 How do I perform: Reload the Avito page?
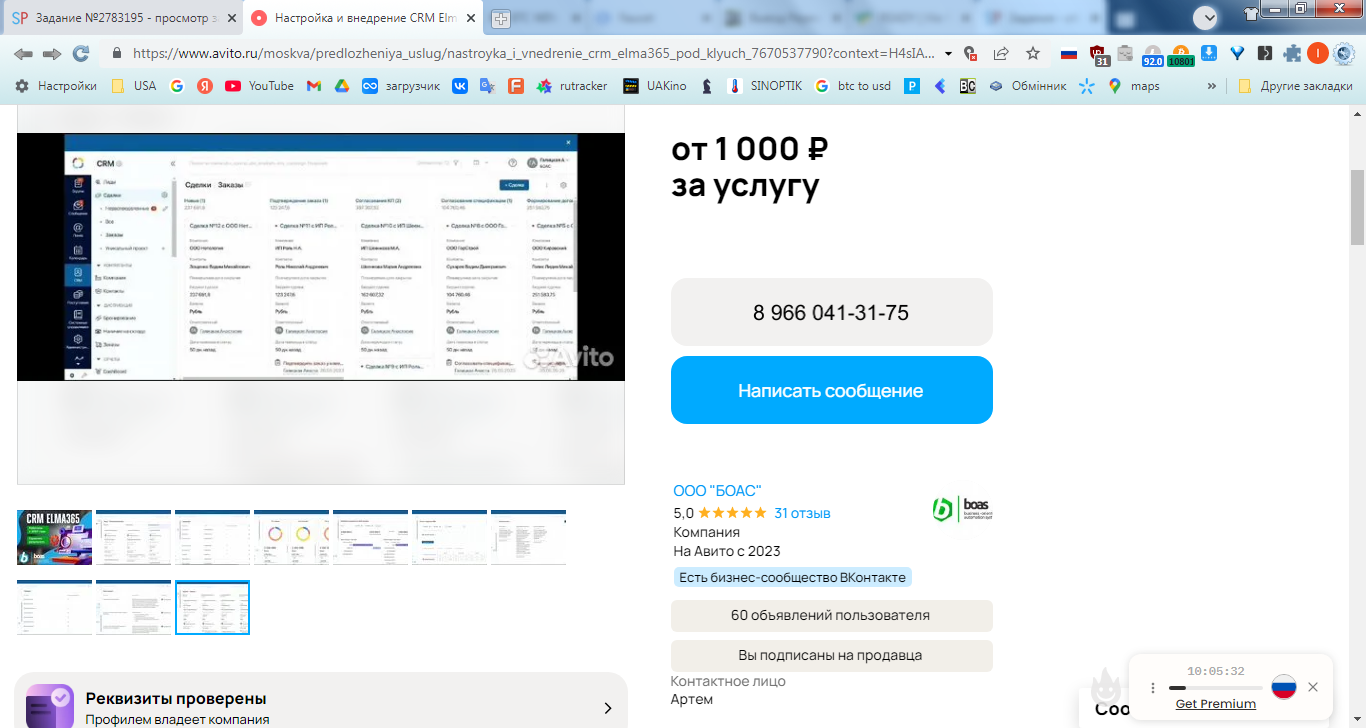pyautogui.click(x=81, y=54)
